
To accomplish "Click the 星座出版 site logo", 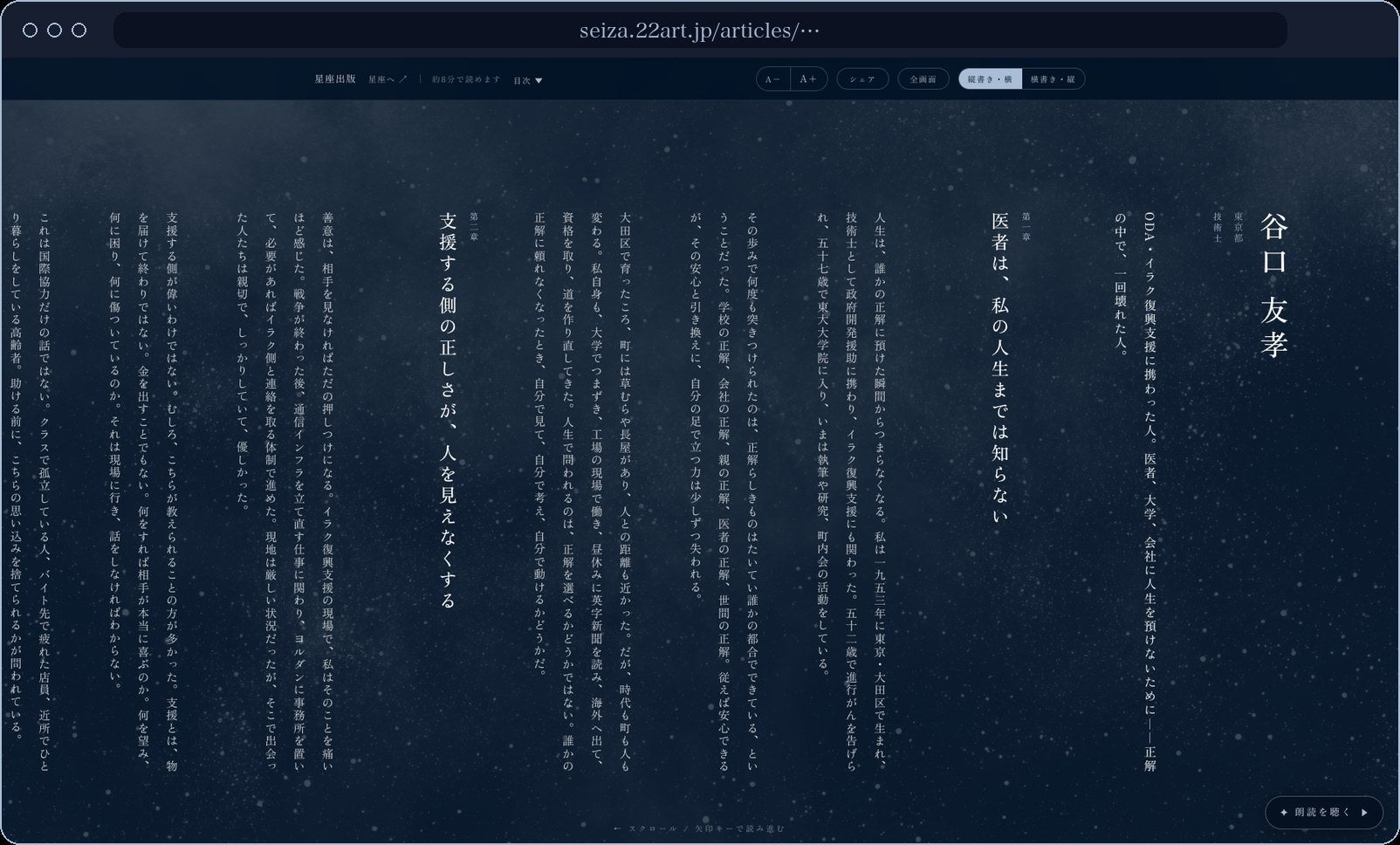I will pyautogui.click(x=335, y=79).
